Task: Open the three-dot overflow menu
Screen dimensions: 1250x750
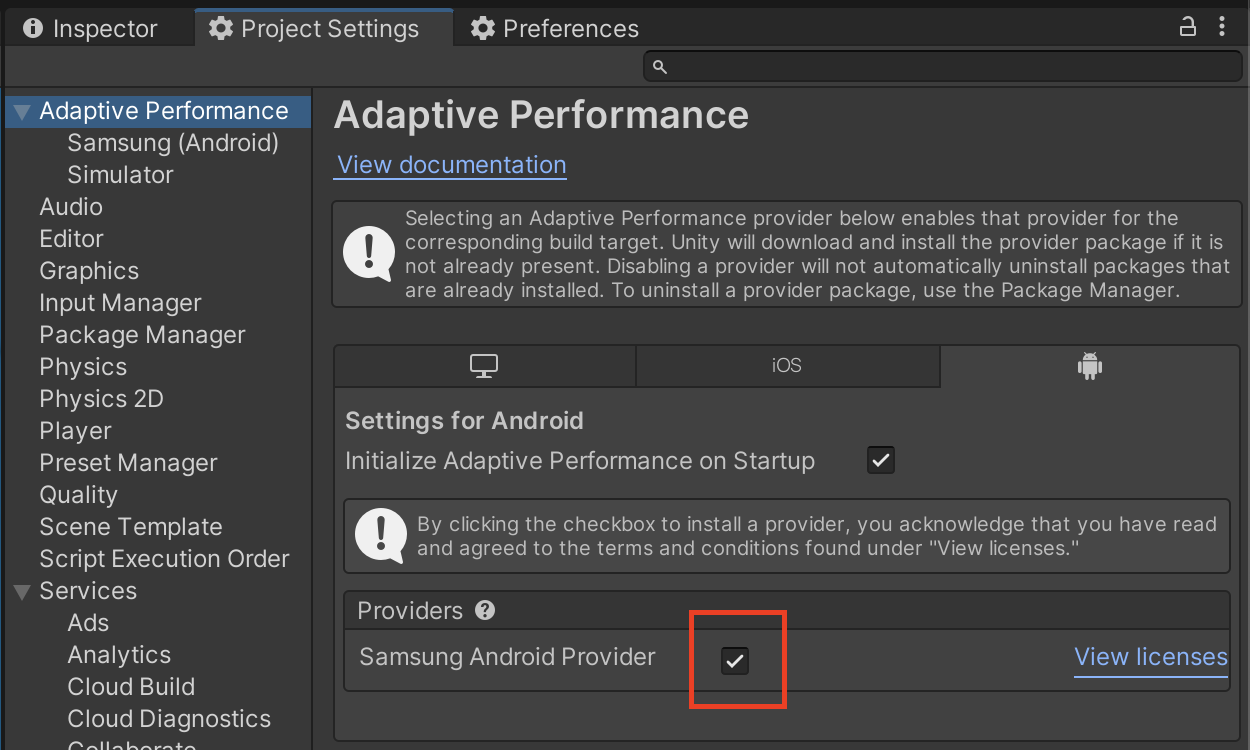Action: [1222, 27]
